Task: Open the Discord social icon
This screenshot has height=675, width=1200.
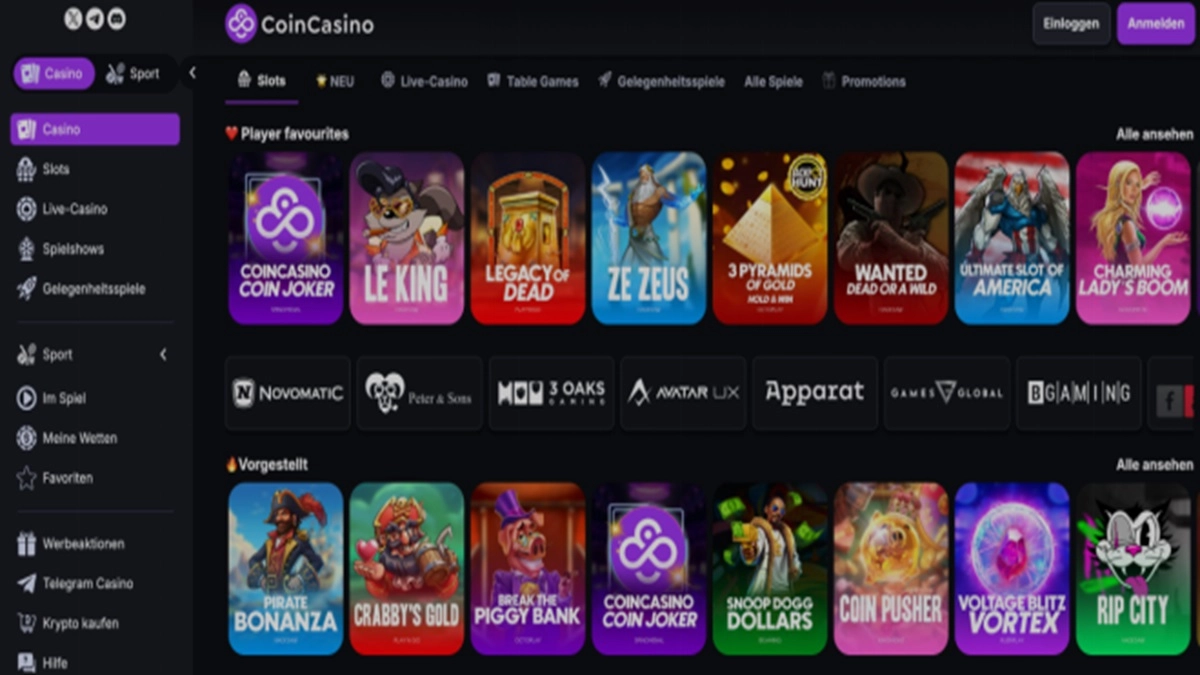Action: [x=117, y=18]
